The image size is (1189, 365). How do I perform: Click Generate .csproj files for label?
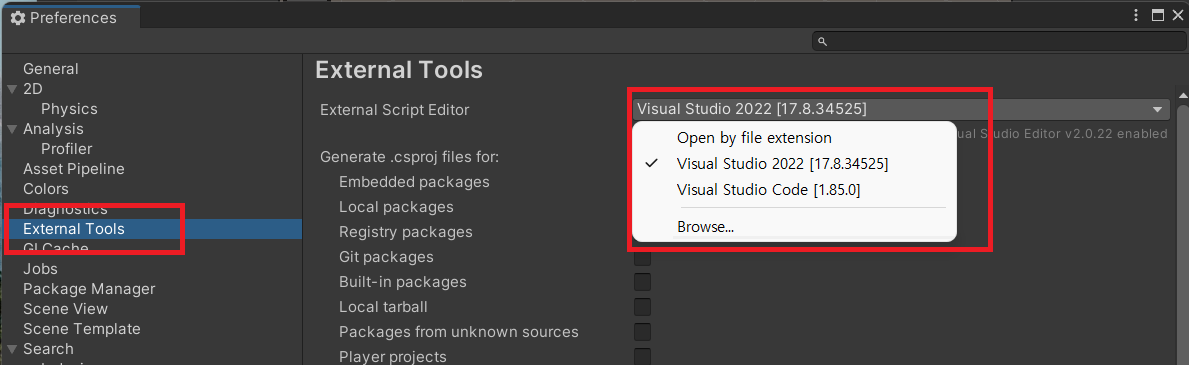click(409, 157)
